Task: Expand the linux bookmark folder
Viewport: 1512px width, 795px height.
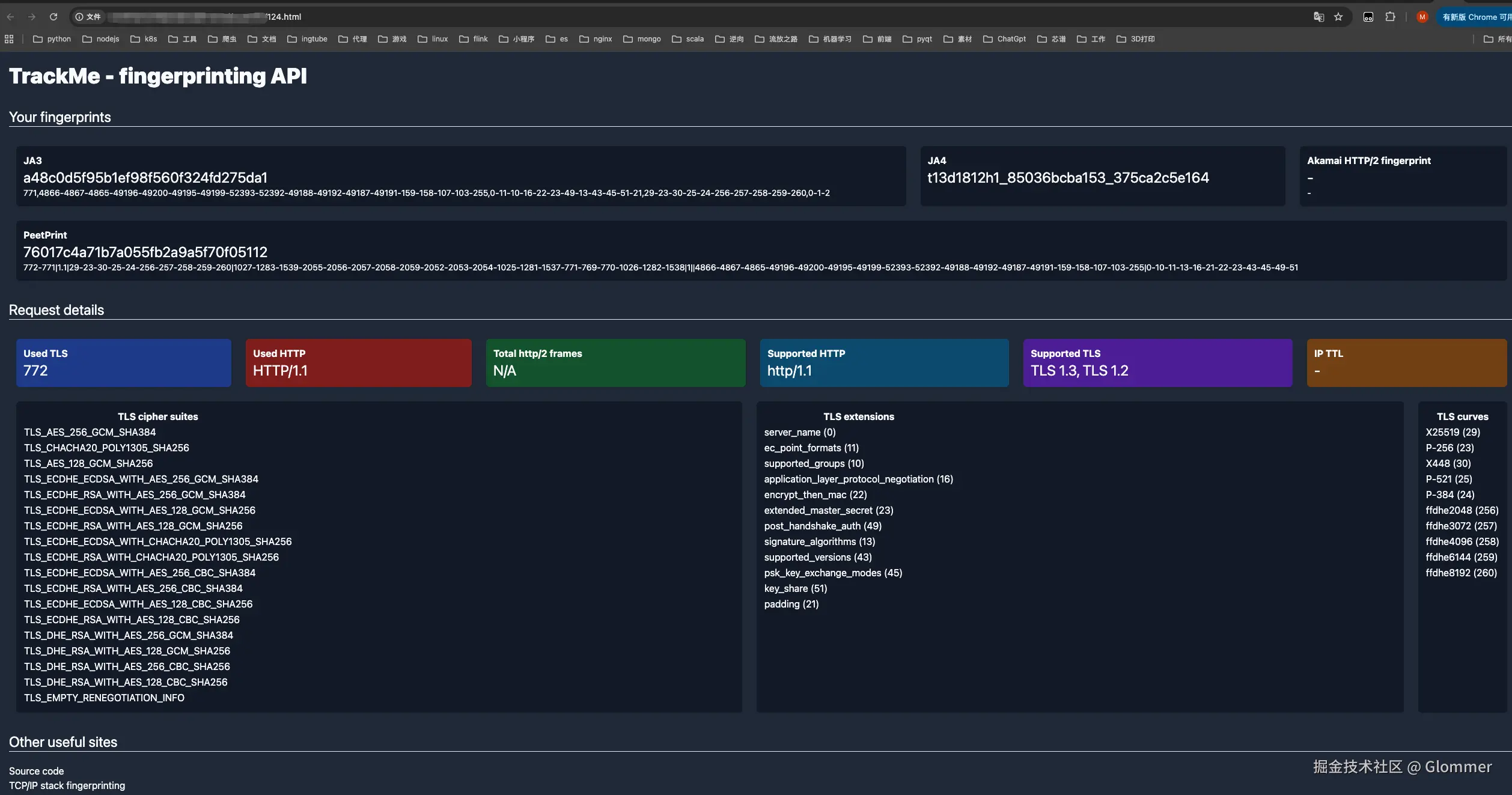Action: (x=433, y=39)
